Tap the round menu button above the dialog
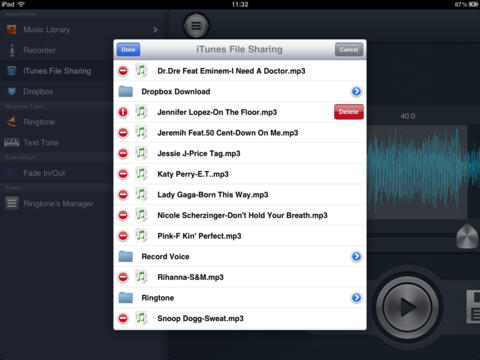The image size is (480, 360). pos(196,26)
